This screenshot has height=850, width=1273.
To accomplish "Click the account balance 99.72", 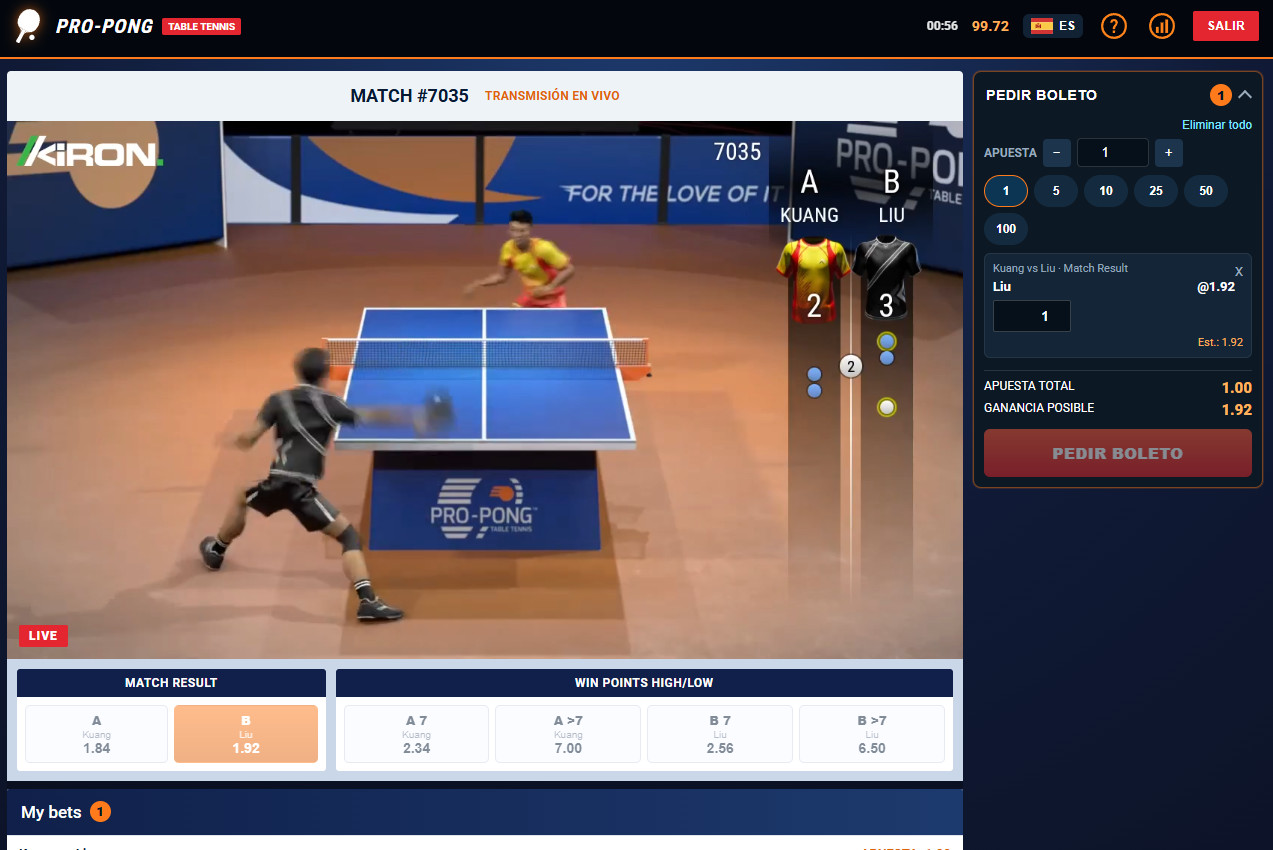I will coord(990,26).
